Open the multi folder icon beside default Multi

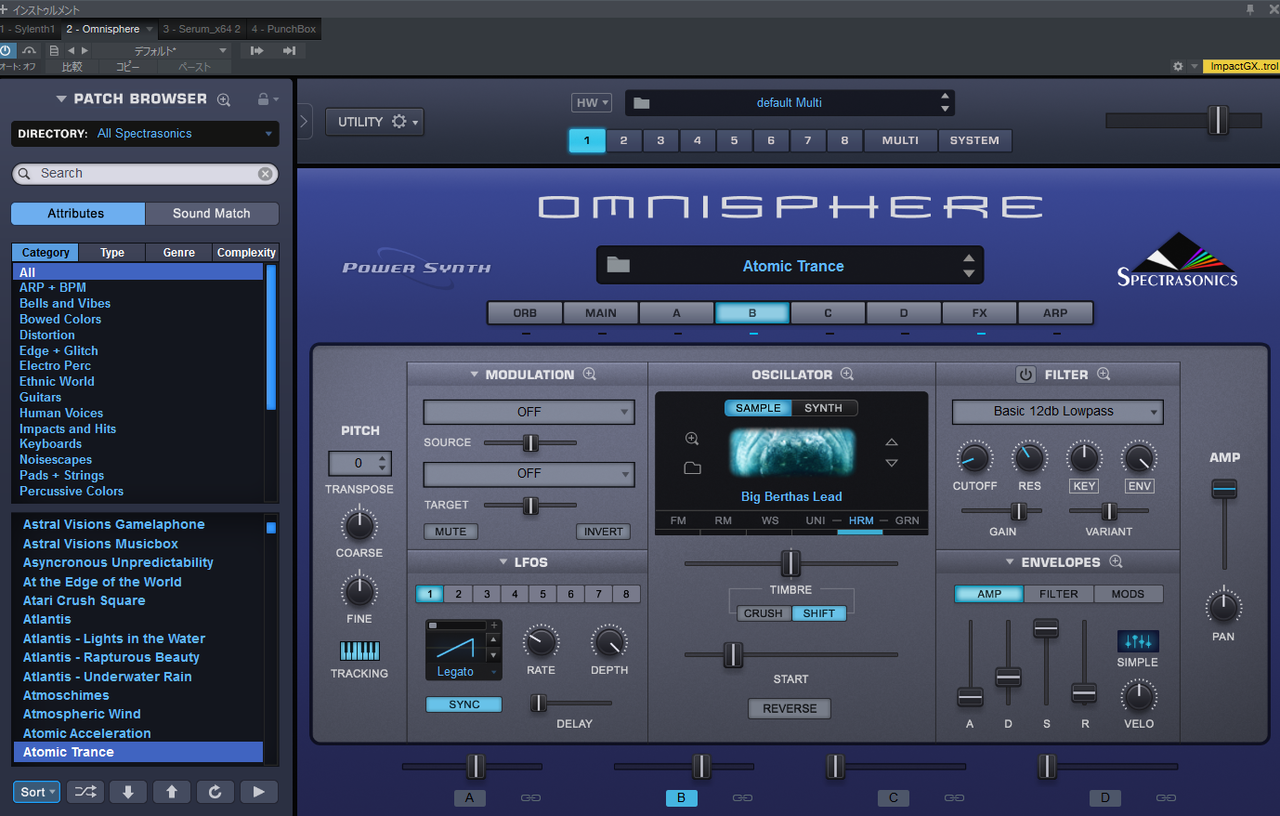point(641,103)
